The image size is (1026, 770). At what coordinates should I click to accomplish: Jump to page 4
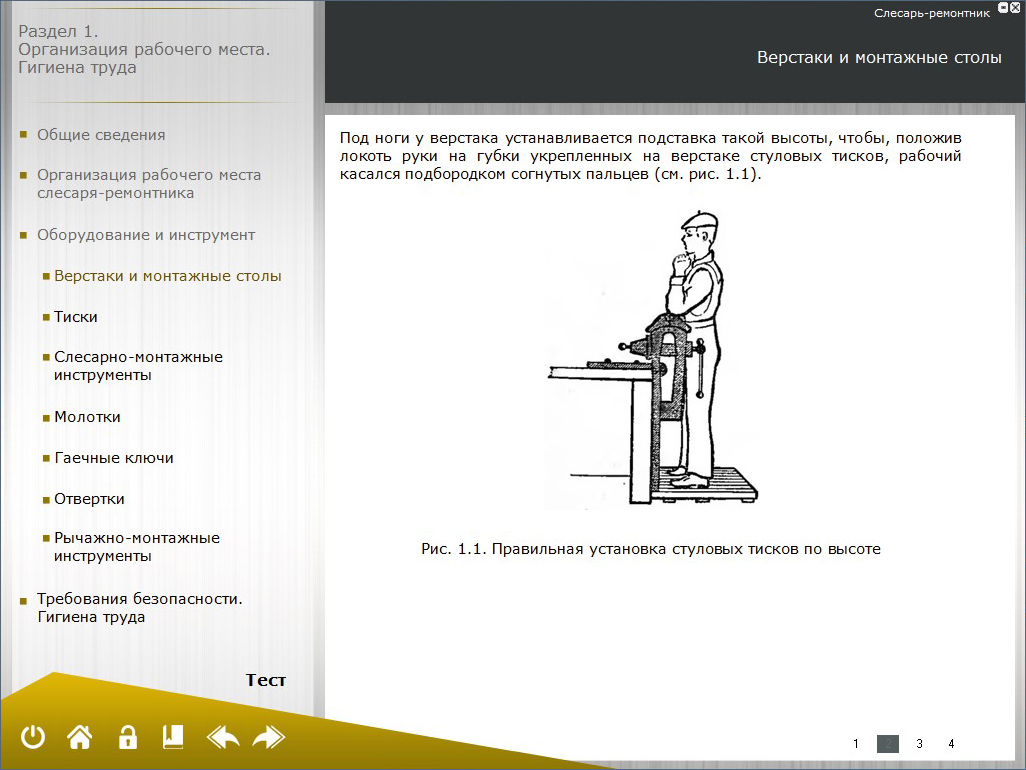951,744
